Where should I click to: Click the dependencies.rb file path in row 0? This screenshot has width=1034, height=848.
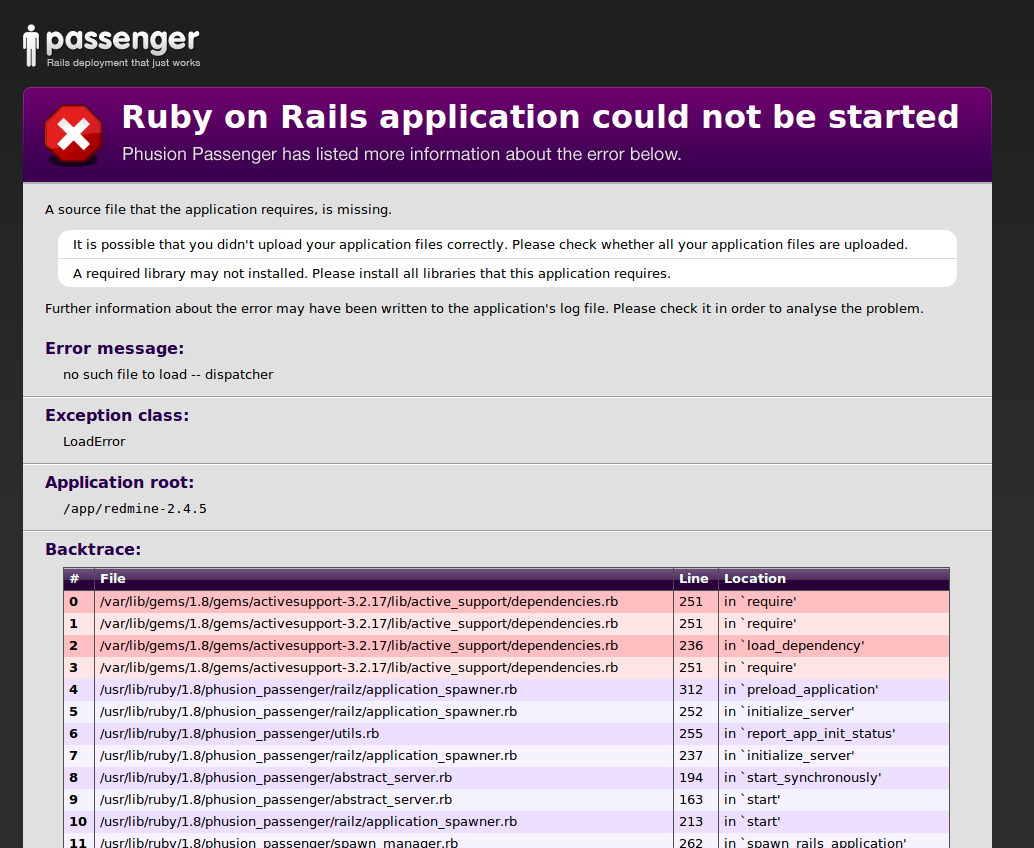[x=359, y=601]
